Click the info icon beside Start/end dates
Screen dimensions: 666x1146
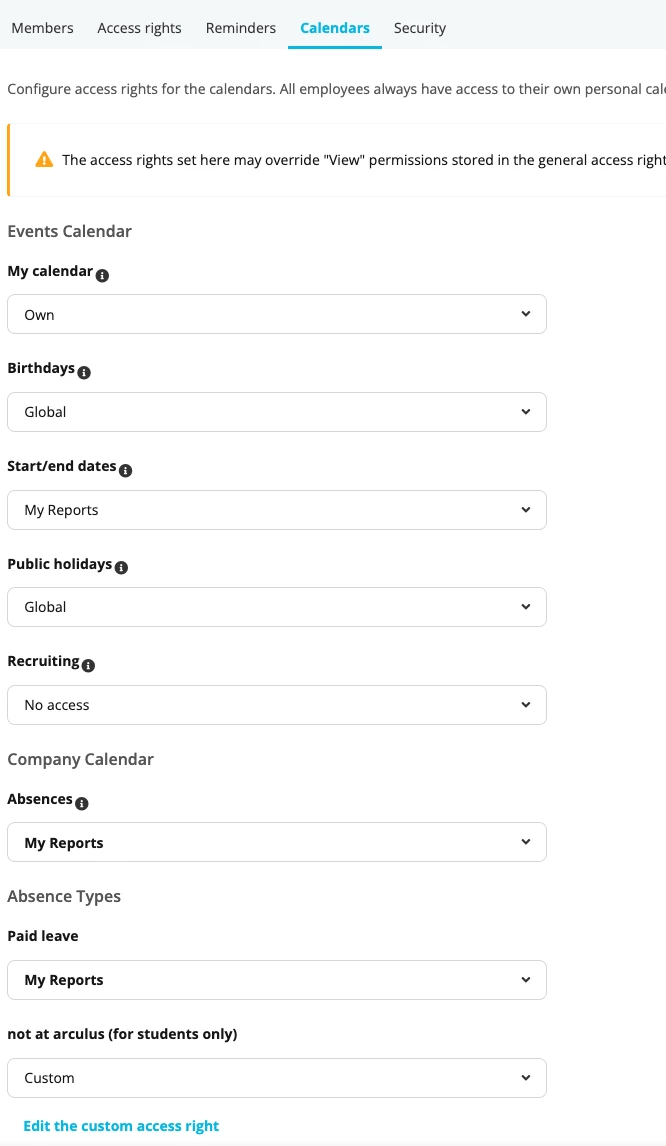126,471
